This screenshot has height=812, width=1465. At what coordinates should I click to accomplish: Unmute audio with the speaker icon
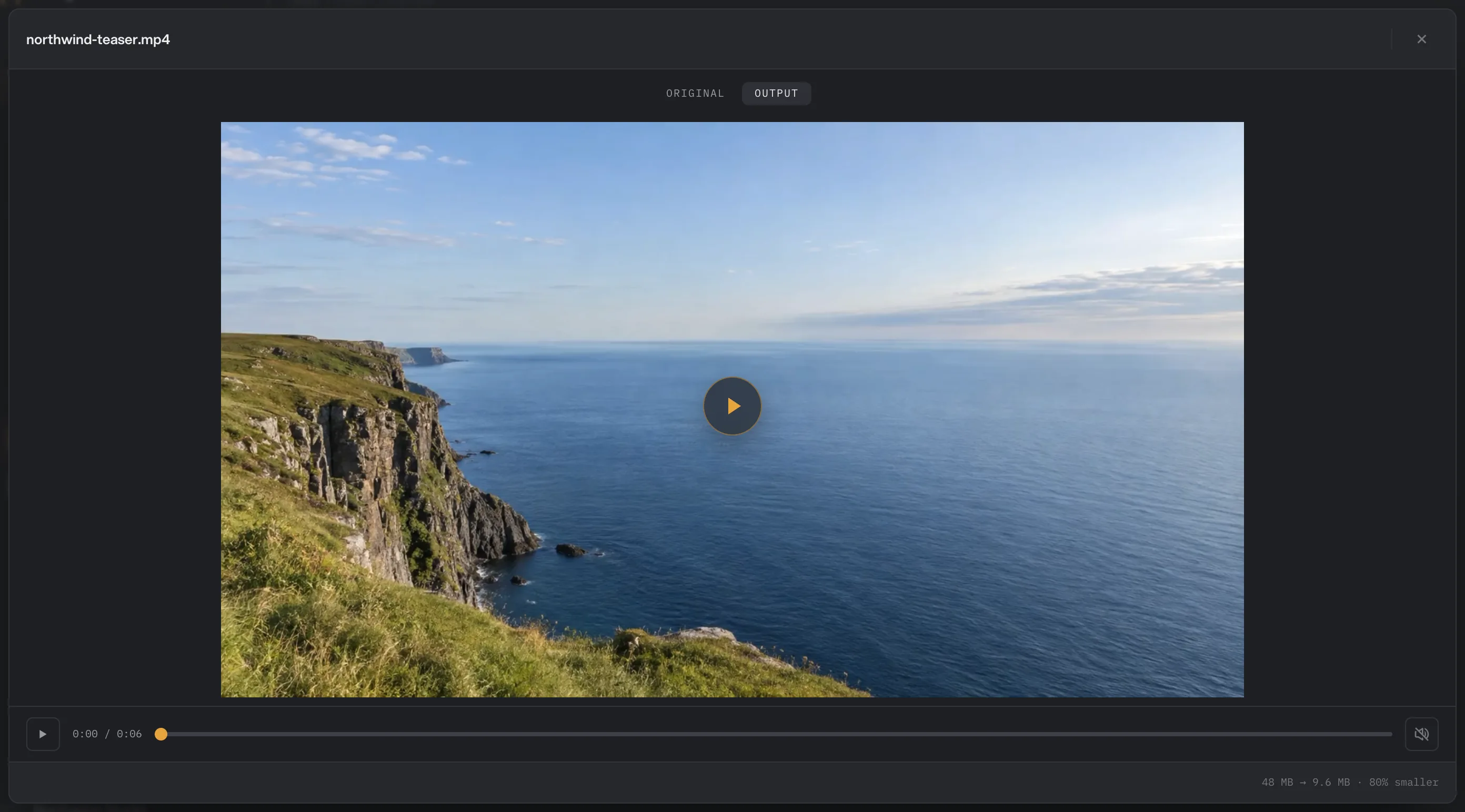[1421, 734]
